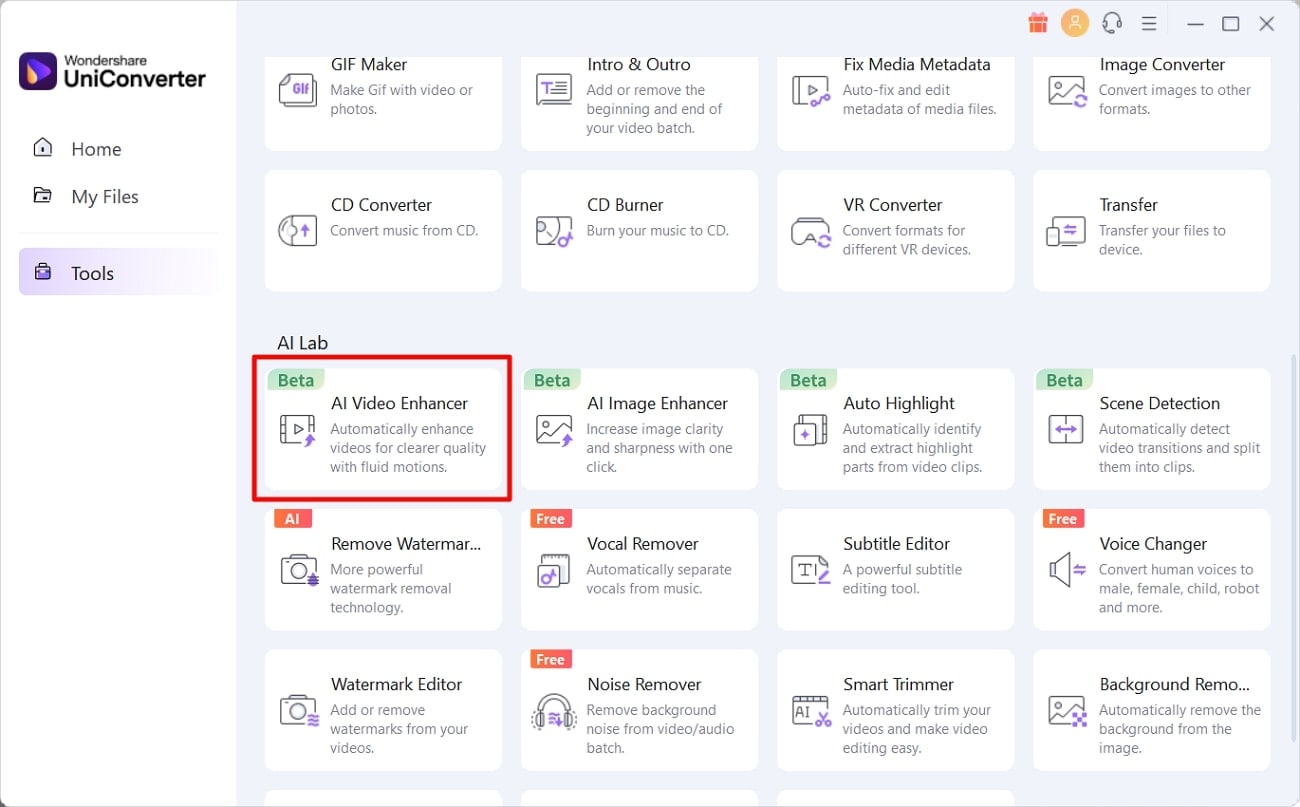Click the CD Burner icon
This screenshot has height=807, width=1300.
pyautogui.click(x=554, y=230)
